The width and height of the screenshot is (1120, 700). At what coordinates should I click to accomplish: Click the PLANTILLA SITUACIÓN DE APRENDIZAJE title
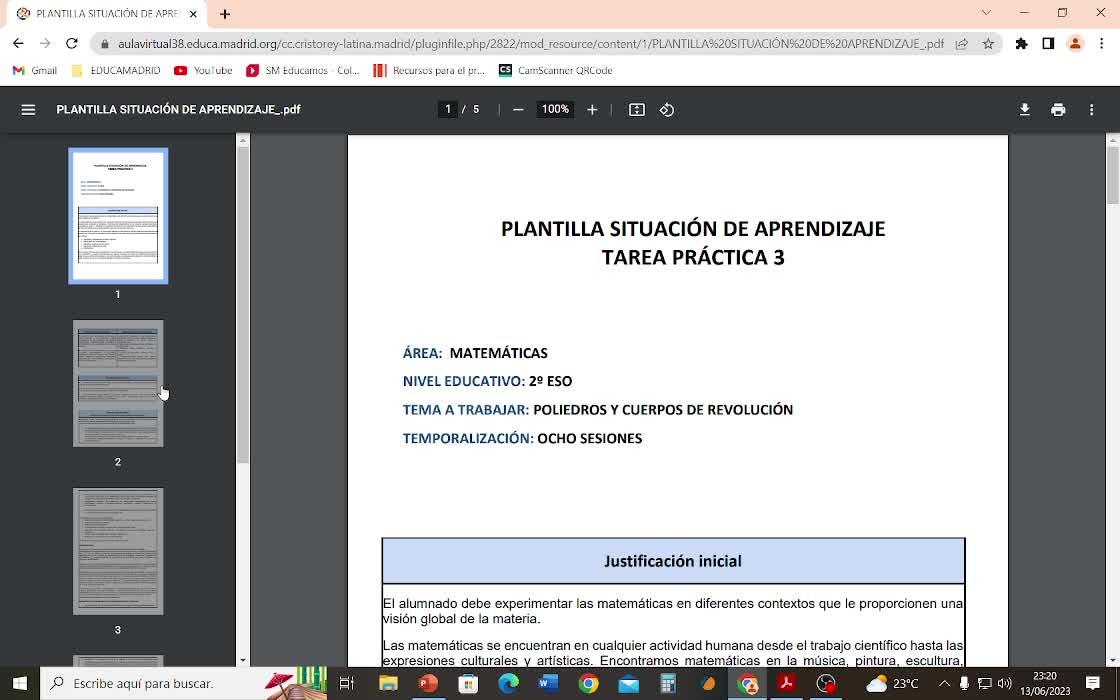pyautogui.click(x=693, y=229)
